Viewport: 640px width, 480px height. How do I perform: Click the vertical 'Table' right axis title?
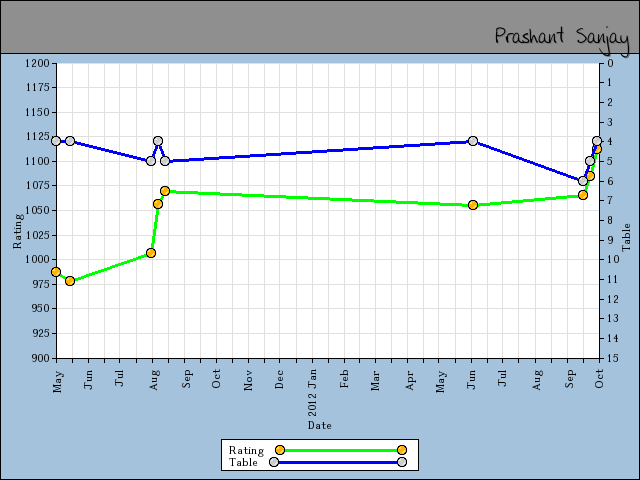point(626,237)
